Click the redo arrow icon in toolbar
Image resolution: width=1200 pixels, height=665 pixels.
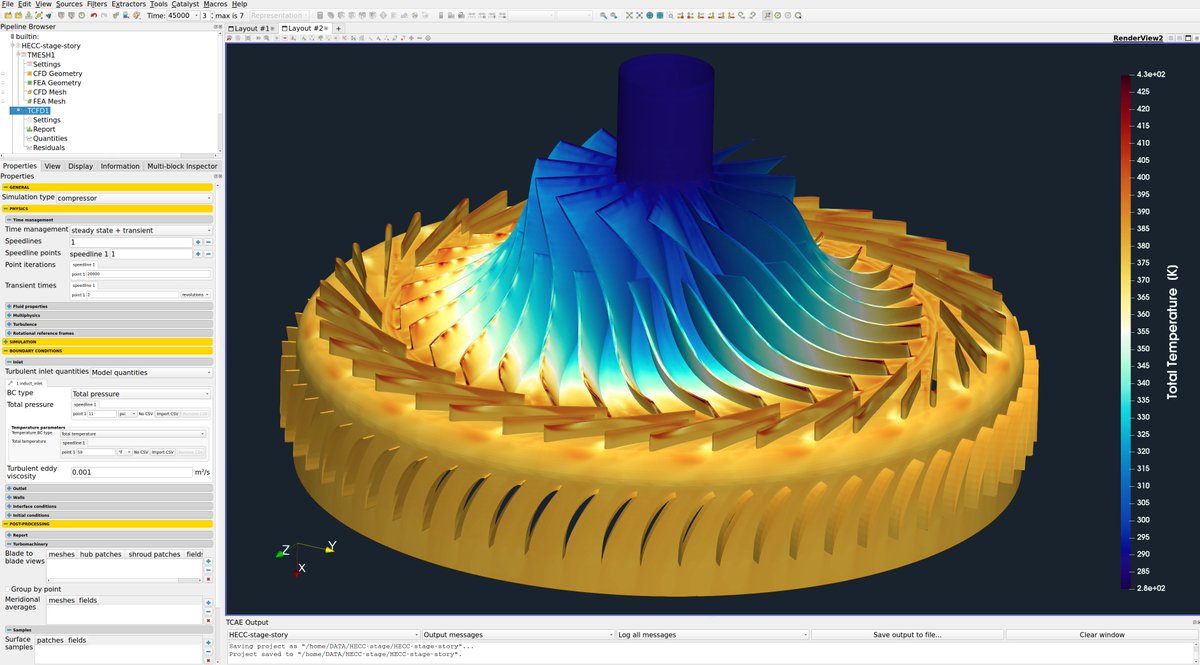(x=104, y=16)
